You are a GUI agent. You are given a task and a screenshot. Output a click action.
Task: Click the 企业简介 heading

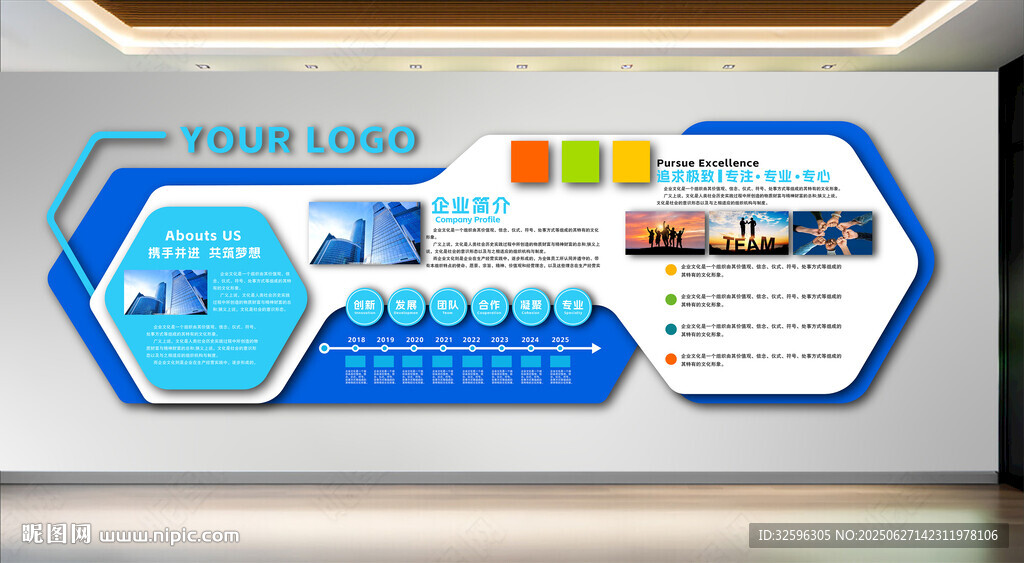pyautogui.click(x=470, y=205)
